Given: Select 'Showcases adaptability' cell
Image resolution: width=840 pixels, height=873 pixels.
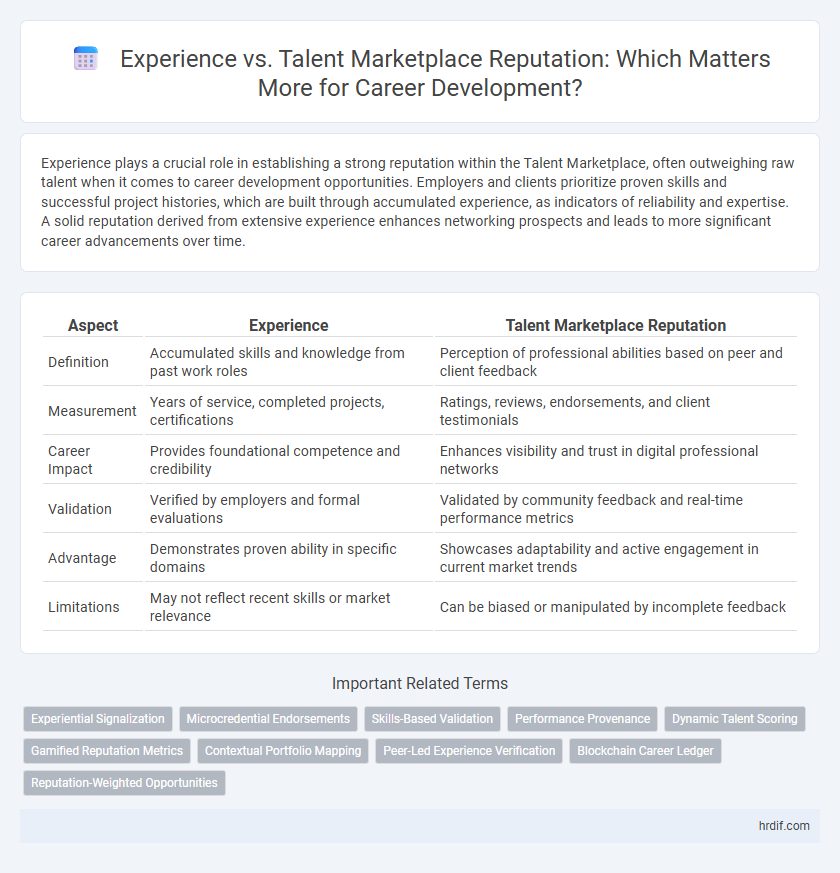Looking at the screenshot, I should [616, 558].
